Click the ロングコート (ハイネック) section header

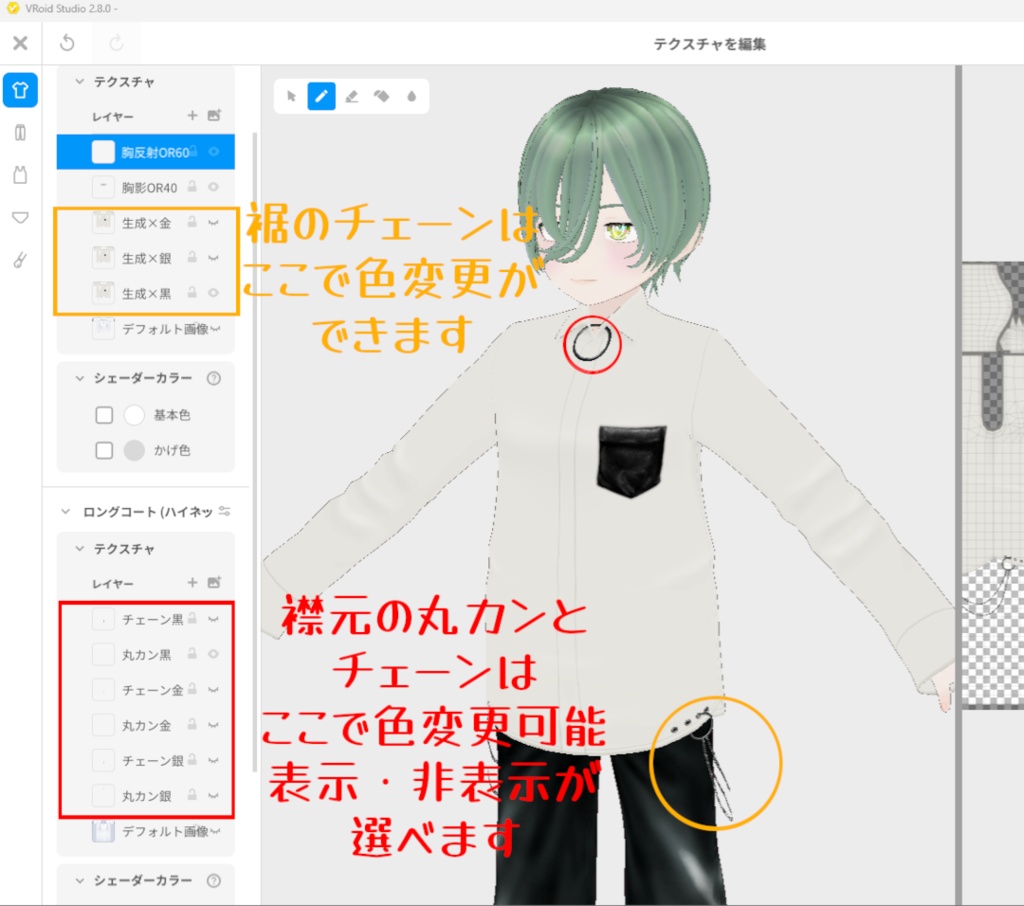pyautogui.click(x=145, y=510)
